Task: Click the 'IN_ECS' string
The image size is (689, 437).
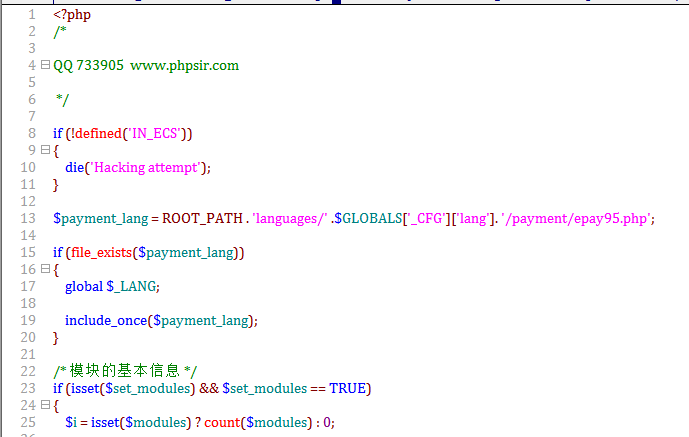Action: [x=154, y=134]
